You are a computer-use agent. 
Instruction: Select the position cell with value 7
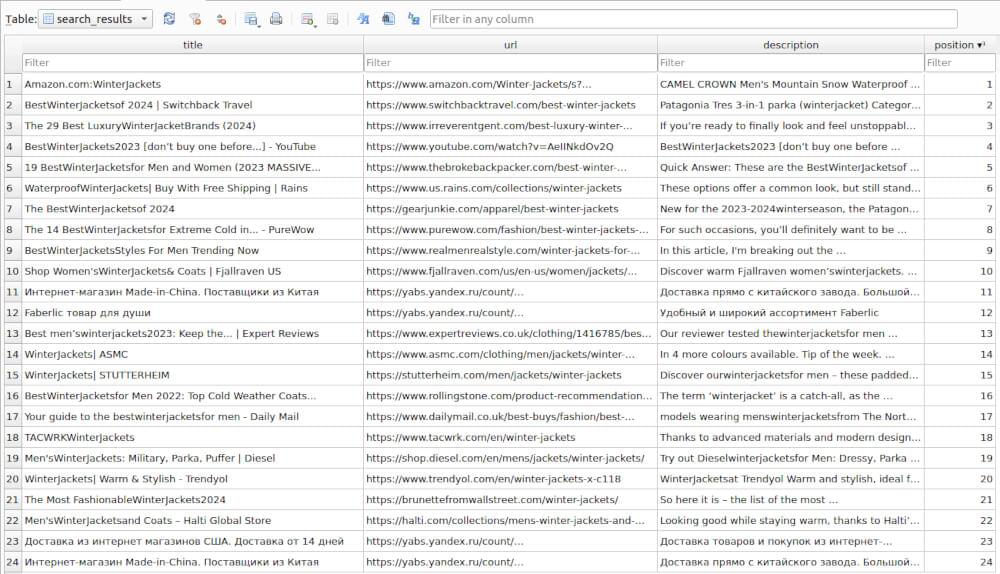click(959, 209)
